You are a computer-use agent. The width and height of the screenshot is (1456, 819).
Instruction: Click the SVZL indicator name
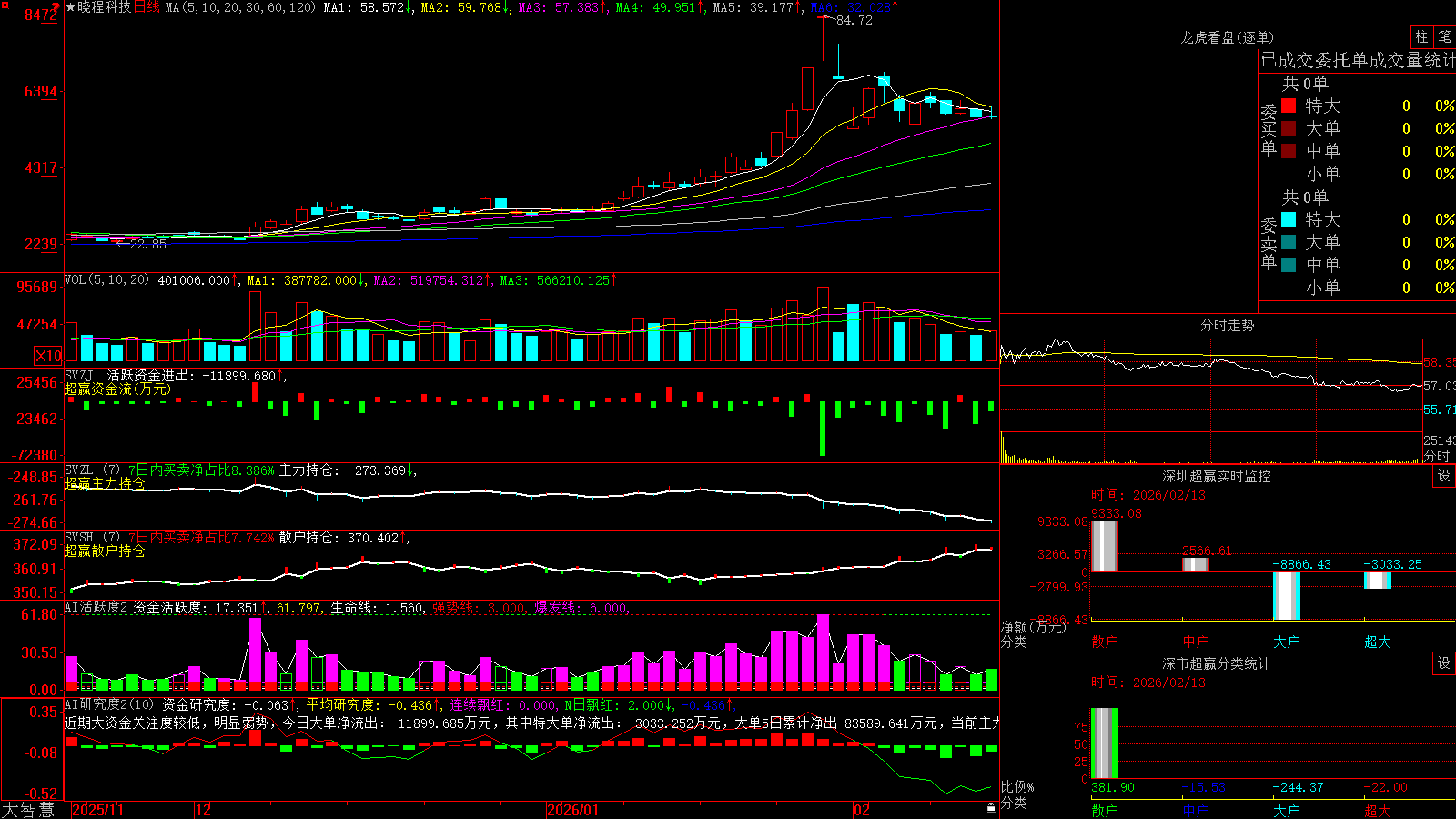79,470
